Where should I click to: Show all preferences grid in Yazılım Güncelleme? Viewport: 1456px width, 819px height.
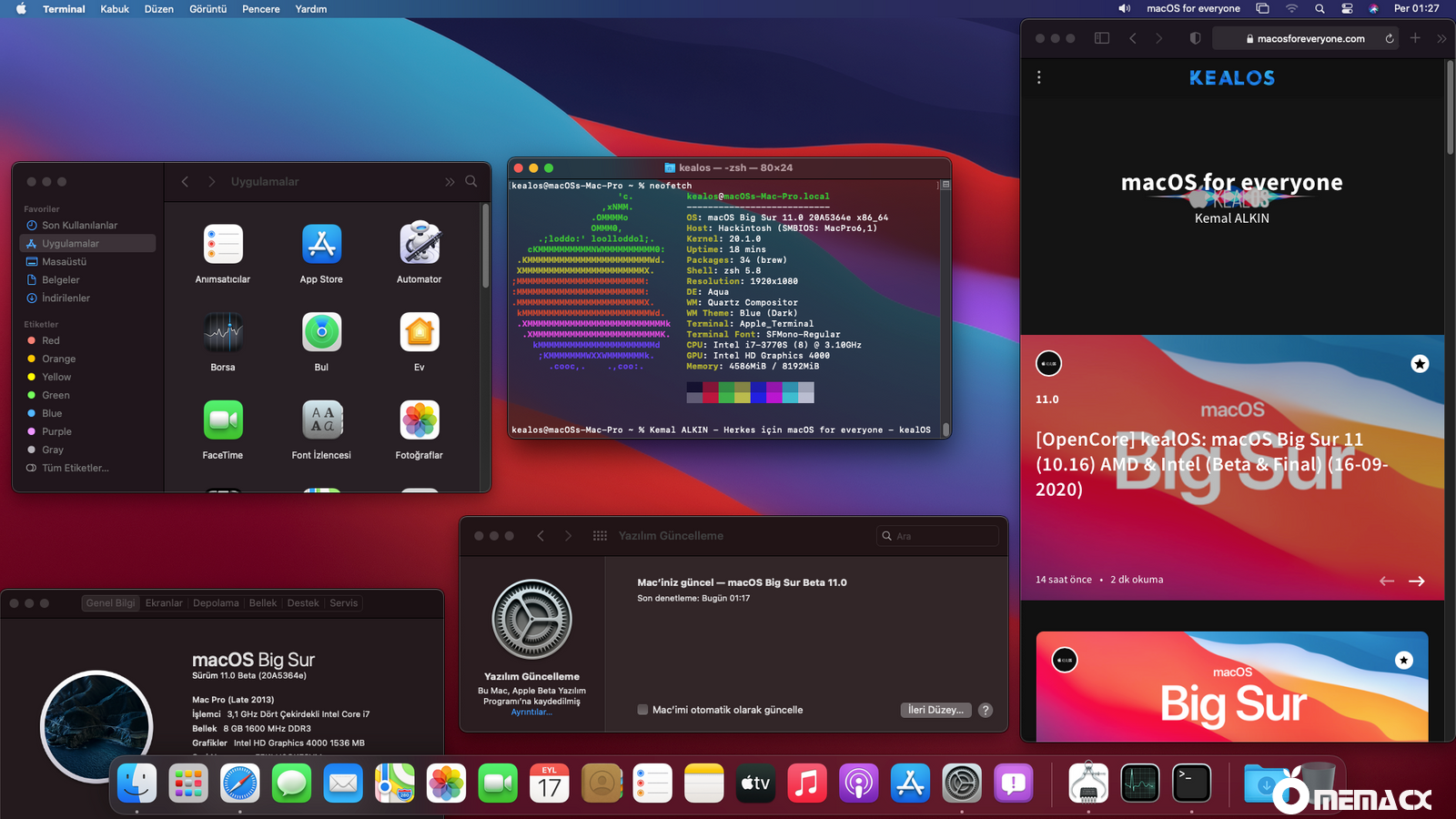click(x=600, y=536)
